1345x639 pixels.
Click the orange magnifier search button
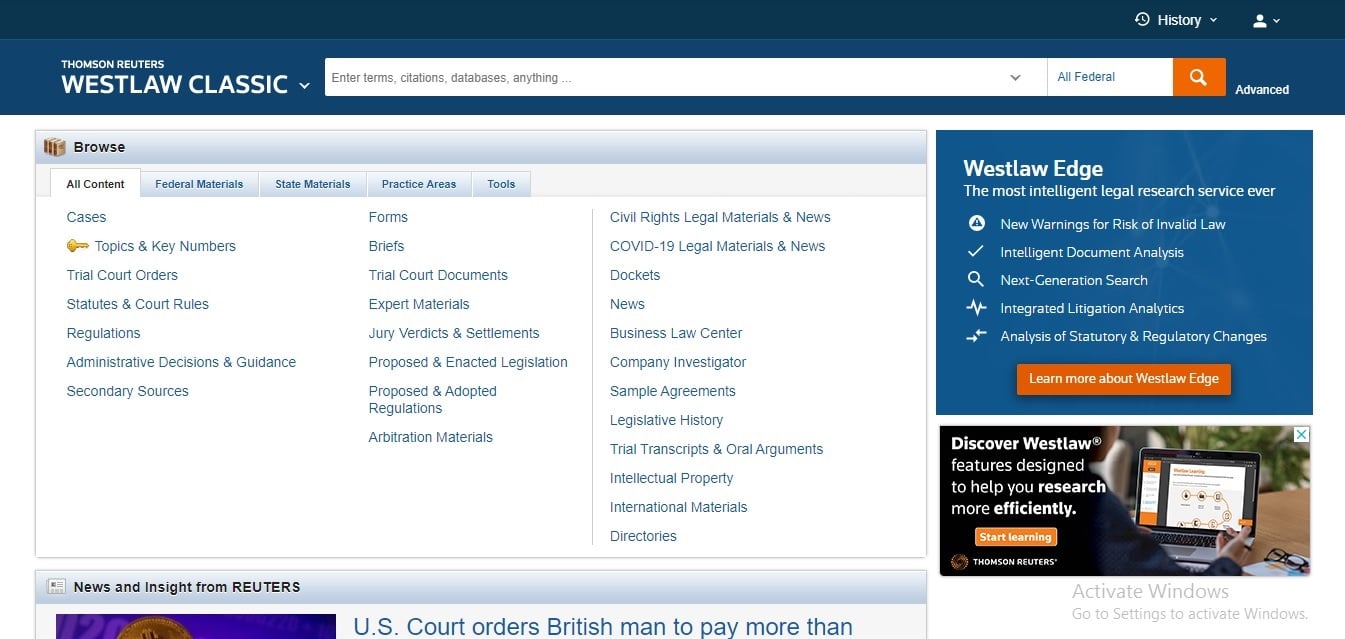pyautogui.click(x=1198, y=77)
